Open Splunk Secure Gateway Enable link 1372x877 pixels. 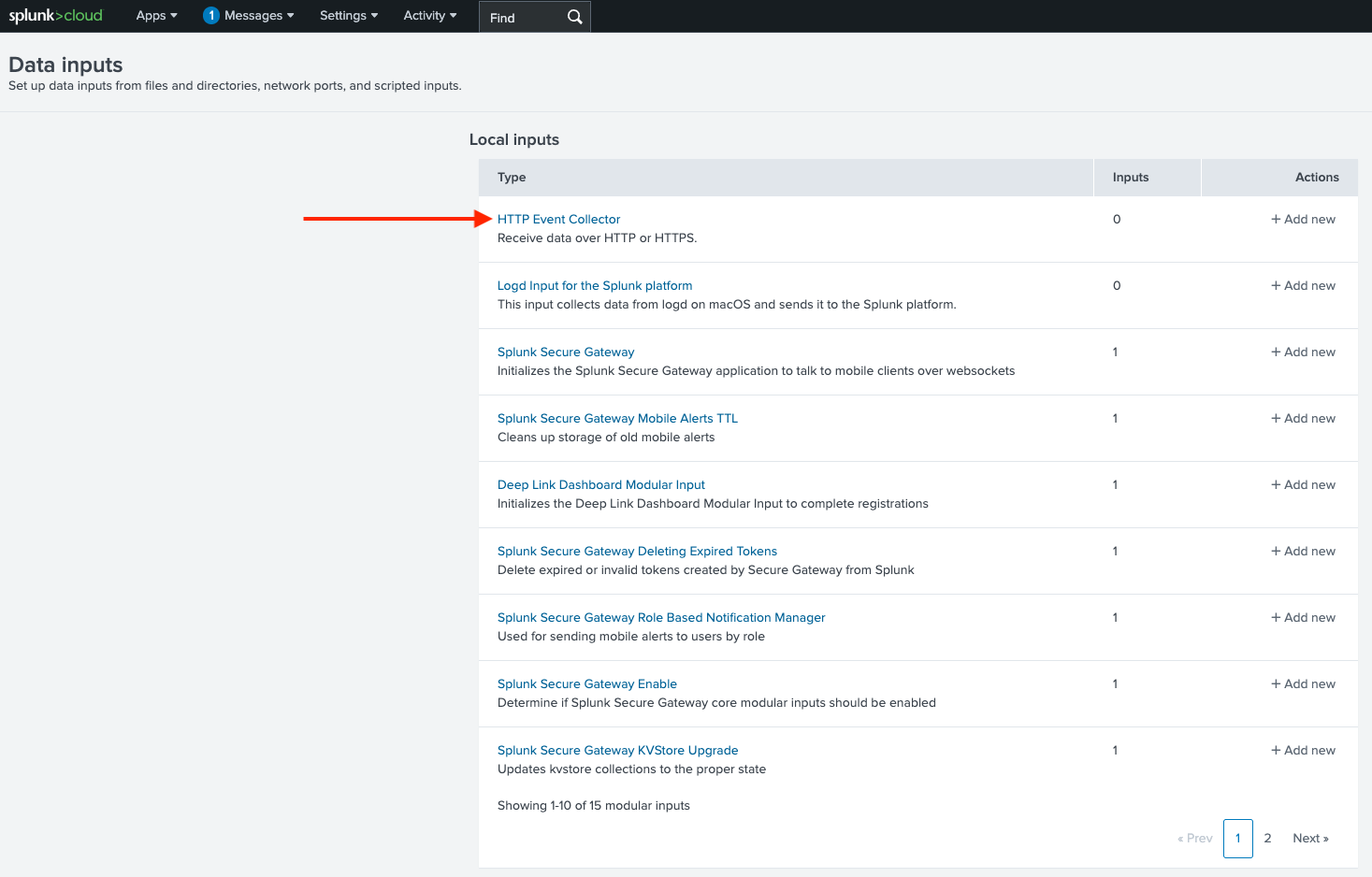(x=587, y=683)
